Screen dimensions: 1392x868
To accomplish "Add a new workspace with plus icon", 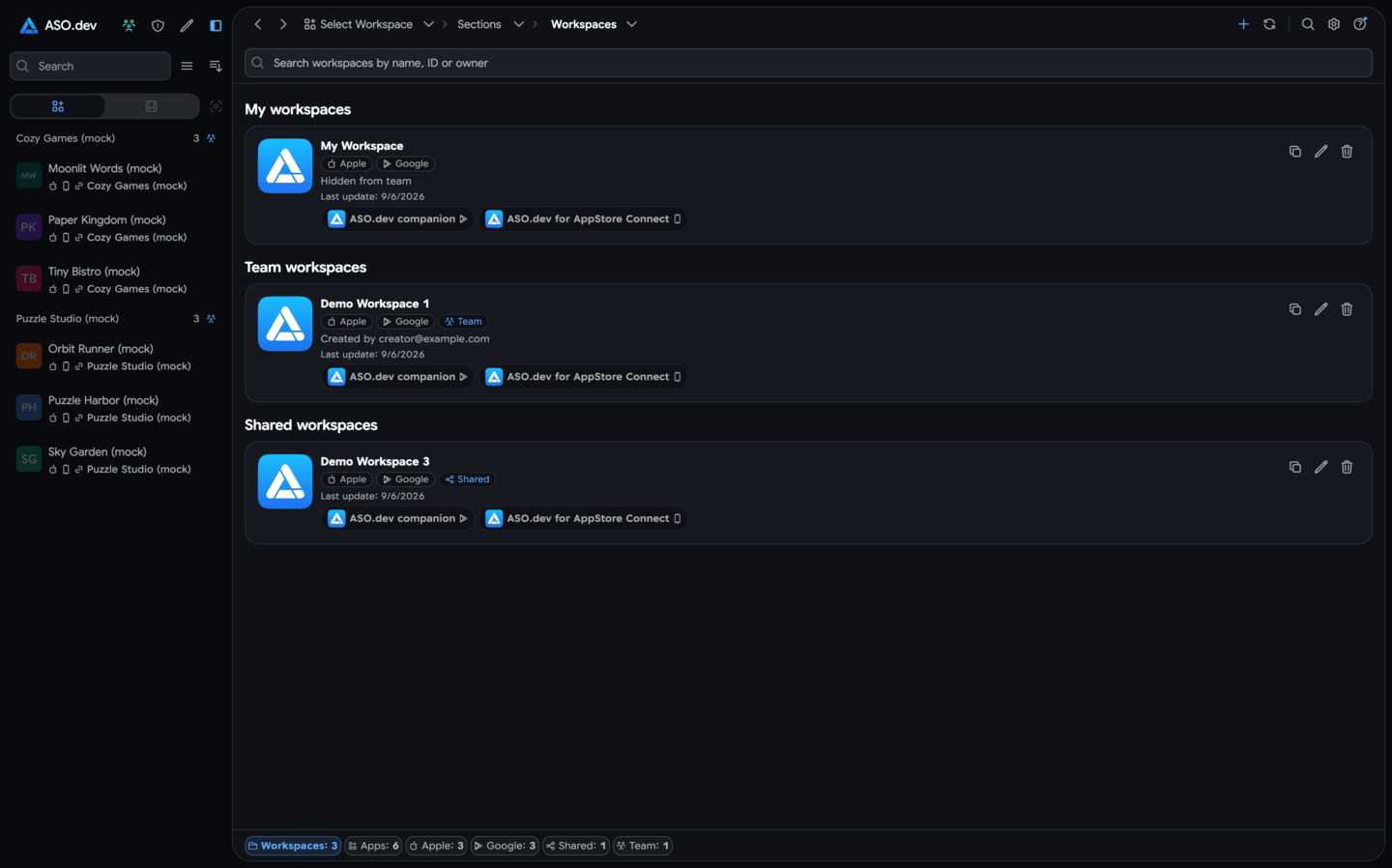I will tap(1243, 24).
